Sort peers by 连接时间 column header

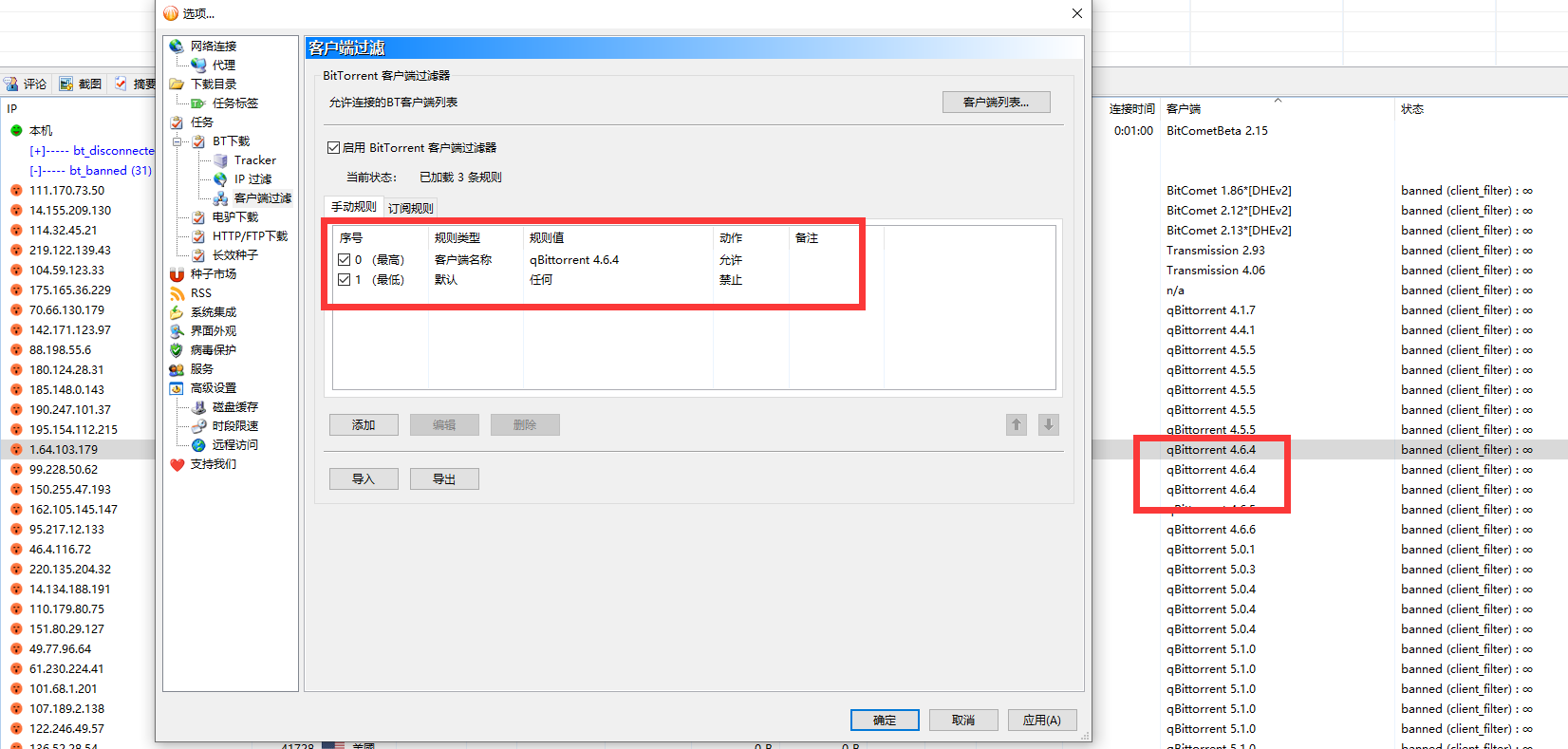click(x=1132, y=108)
